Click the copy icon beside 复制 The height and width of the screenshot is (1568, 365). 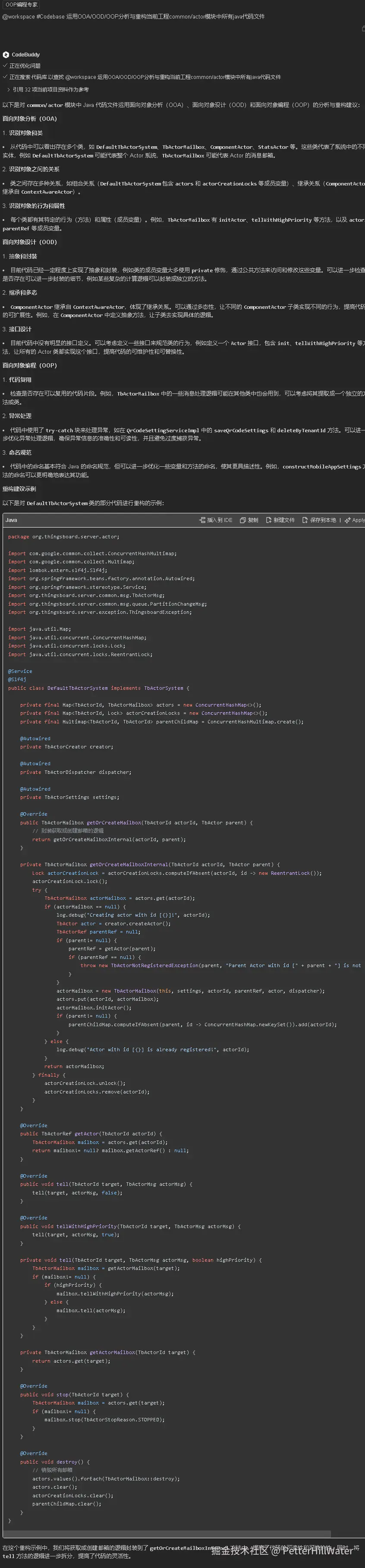[242, 520]
